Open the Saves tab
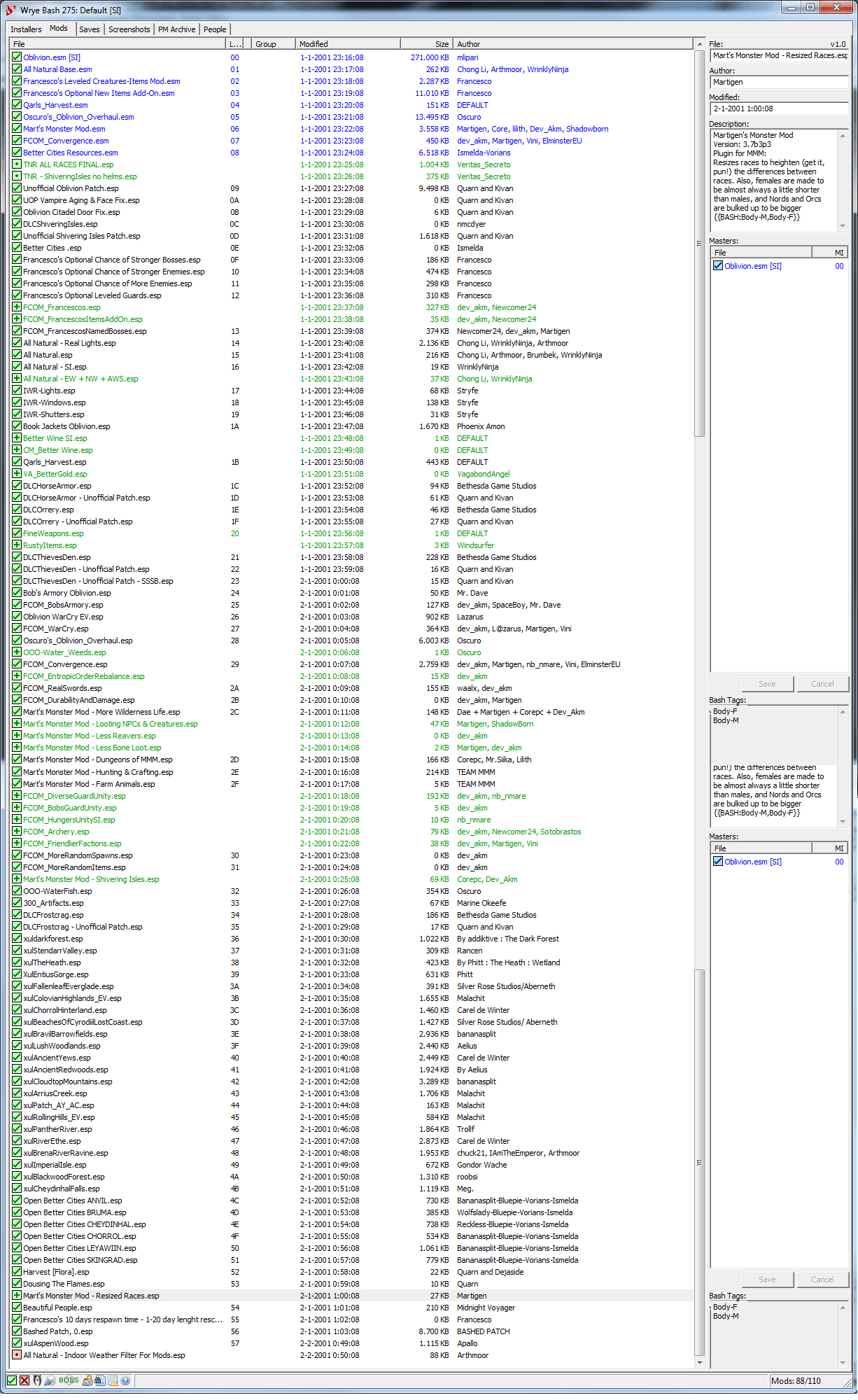 point(90,29)
